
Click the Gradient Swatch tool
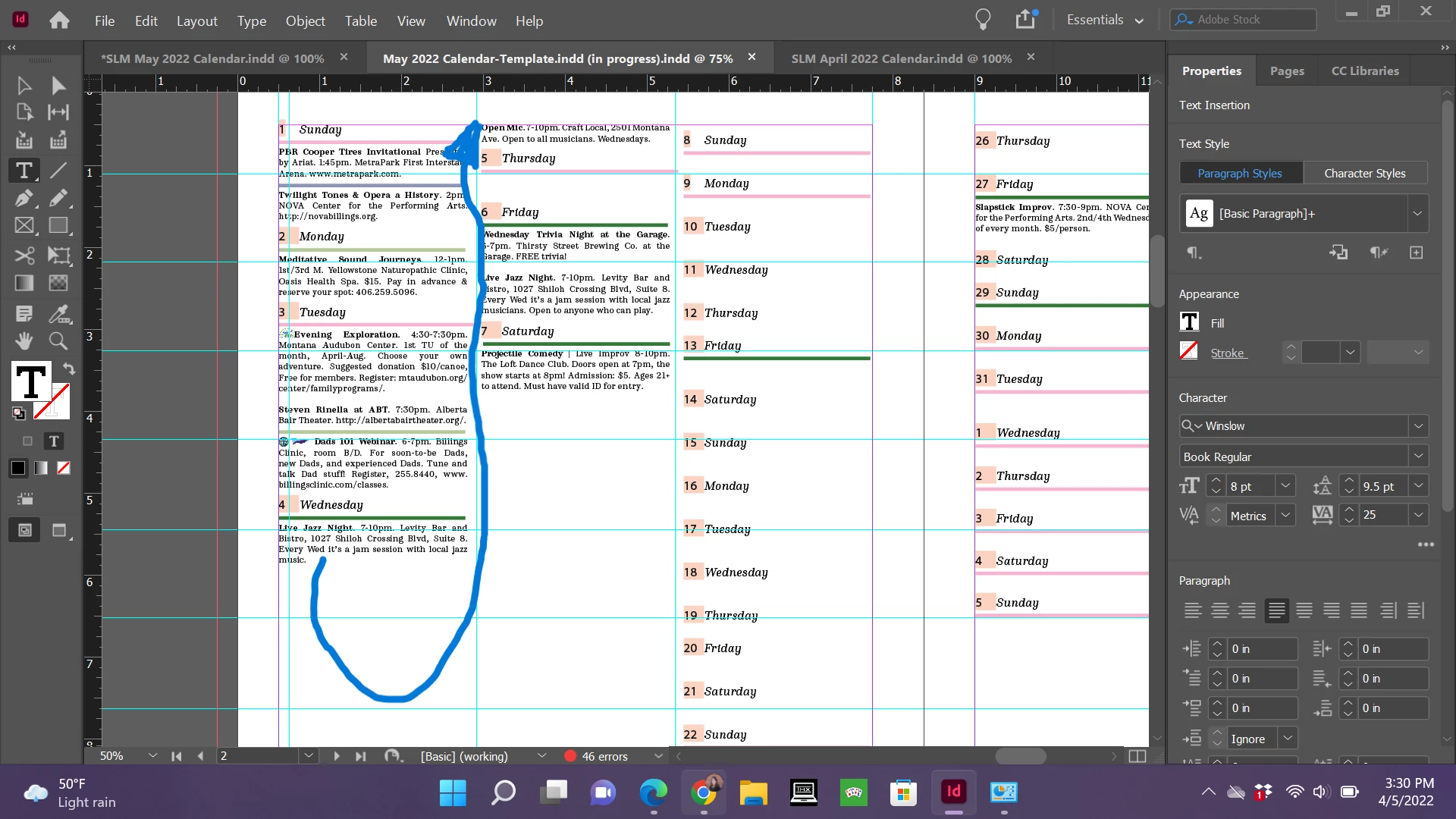pos(24,283)
